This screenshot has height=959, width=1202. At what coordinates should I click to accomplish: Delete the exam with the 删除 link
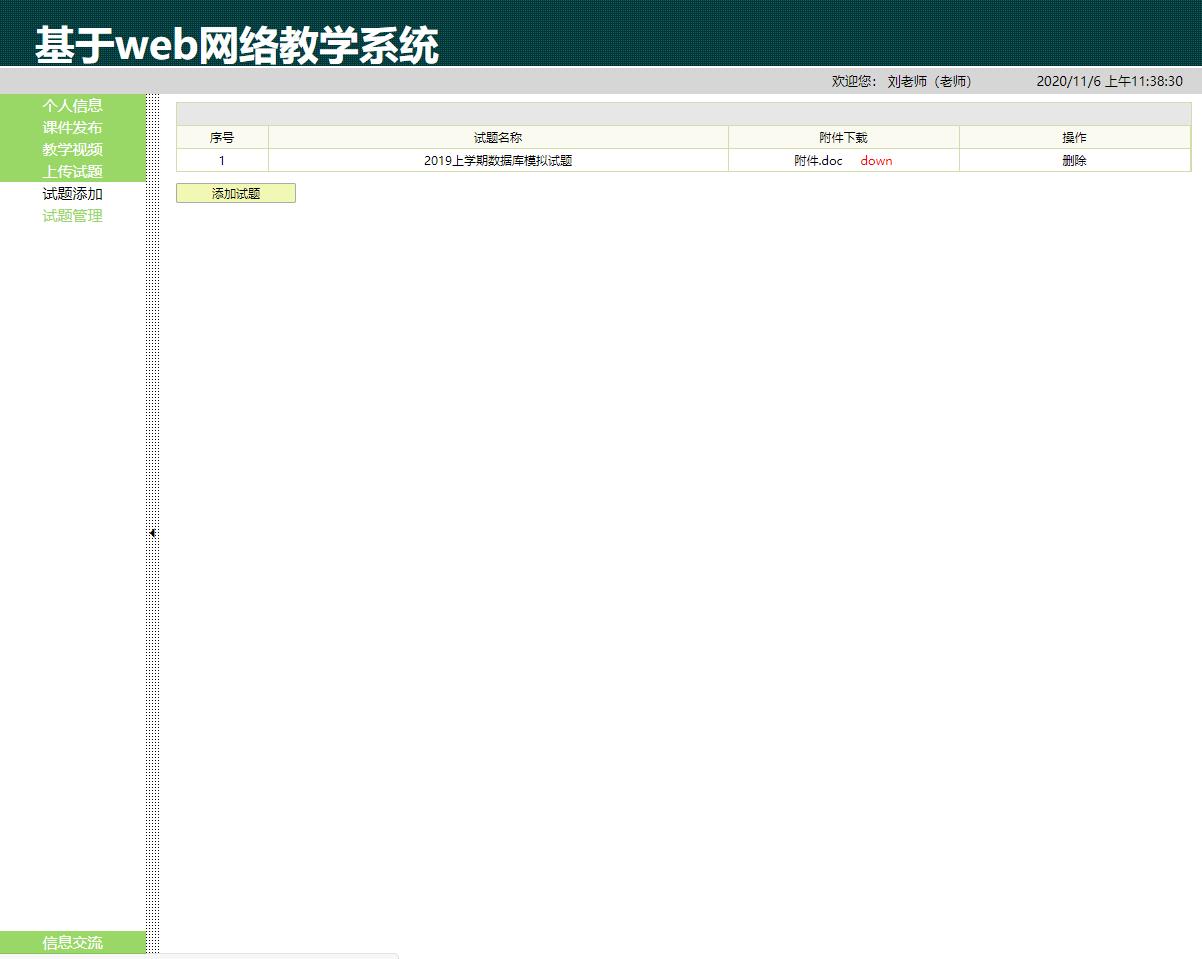(x=1074, y=160)
